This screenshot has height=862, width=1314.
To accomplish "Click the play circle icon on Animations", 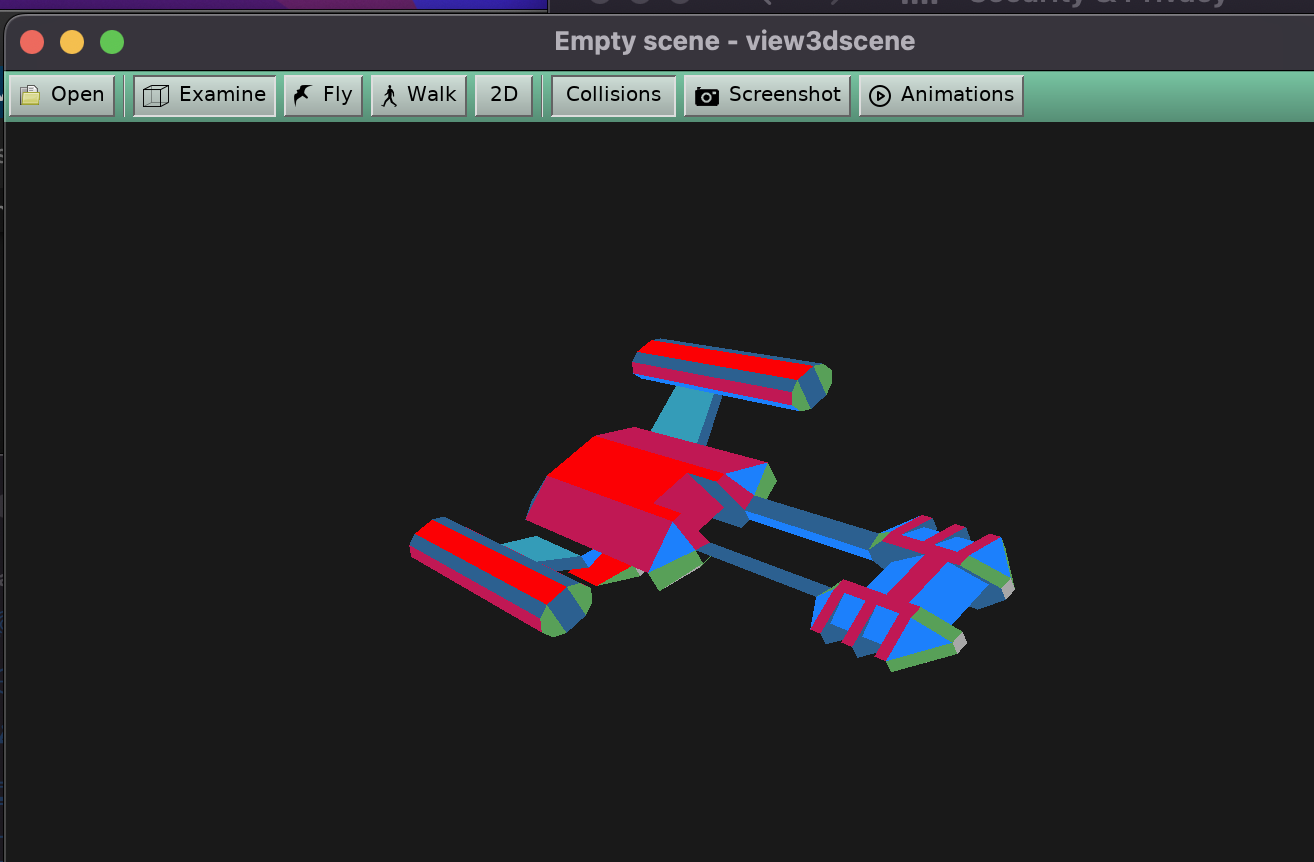I will coord(880,96).
